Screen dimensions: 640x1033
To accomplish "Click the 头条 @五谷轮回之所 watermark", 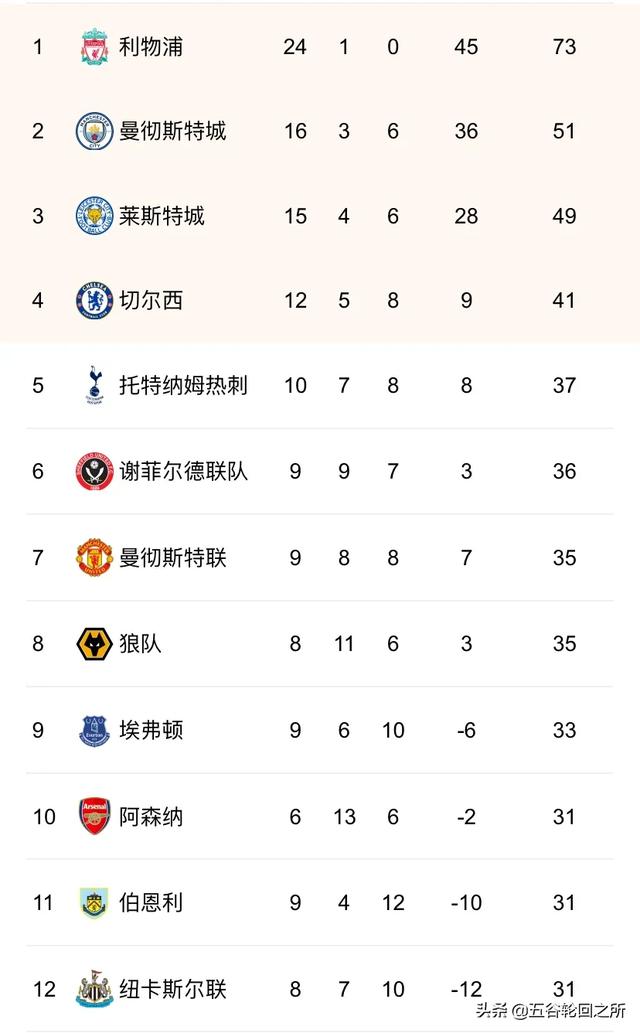I will (x=550, y=1010).
